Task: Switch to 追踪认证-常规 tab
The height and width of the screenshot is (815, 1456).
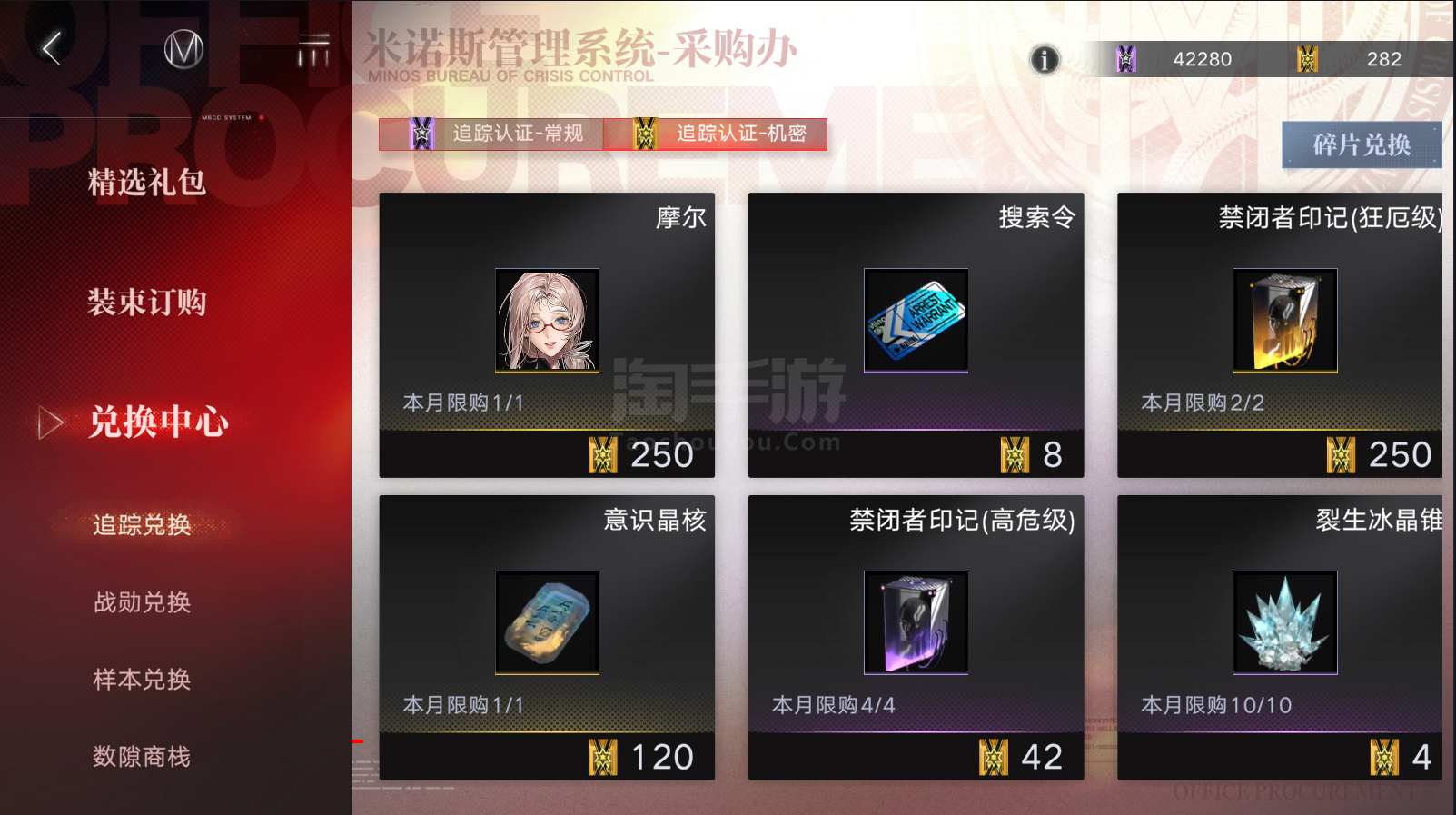Action: [x=491, y=134]
